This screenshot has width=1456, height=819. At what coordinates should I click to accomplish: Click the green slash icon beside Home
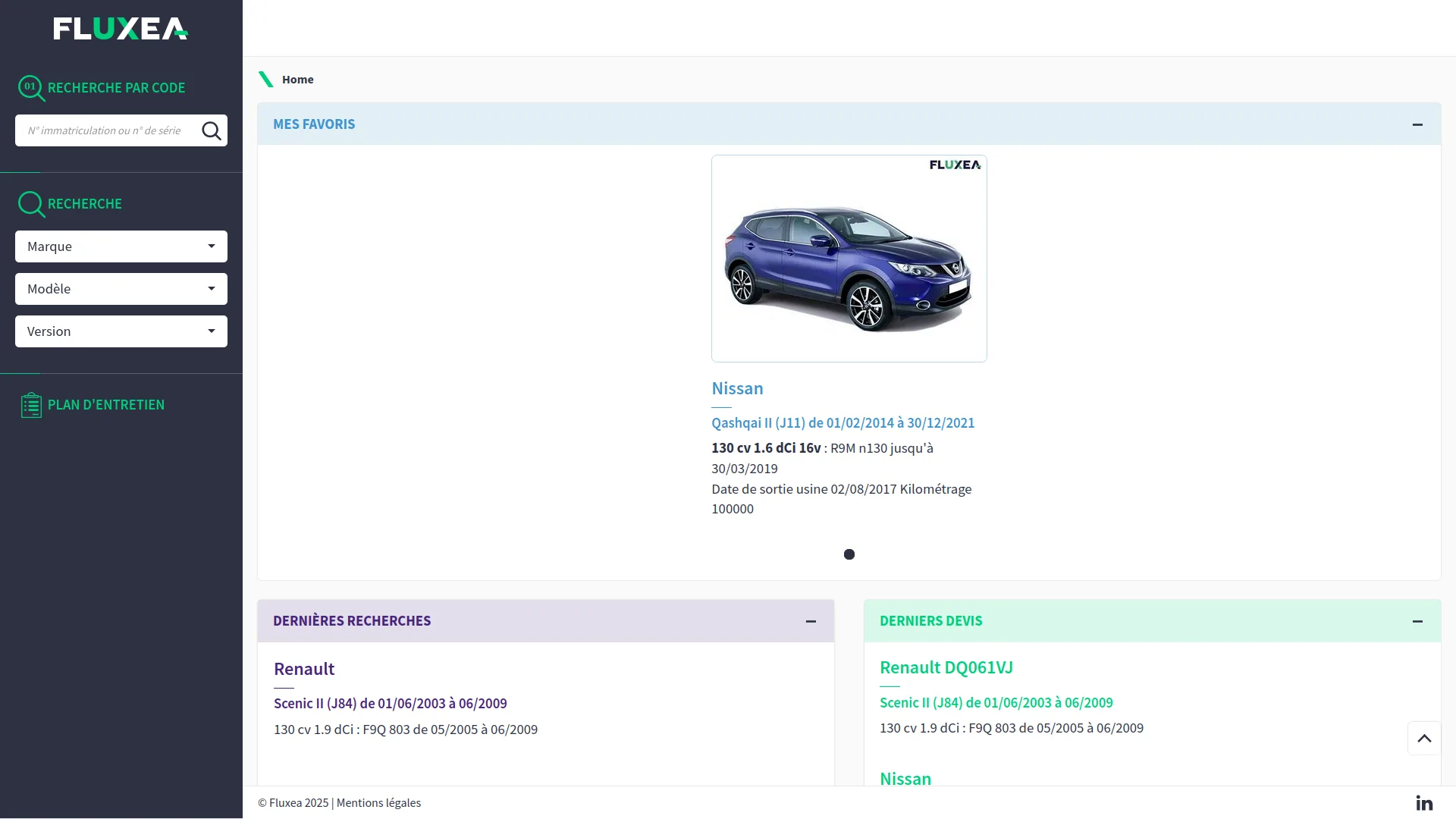[x=266, y=80]
